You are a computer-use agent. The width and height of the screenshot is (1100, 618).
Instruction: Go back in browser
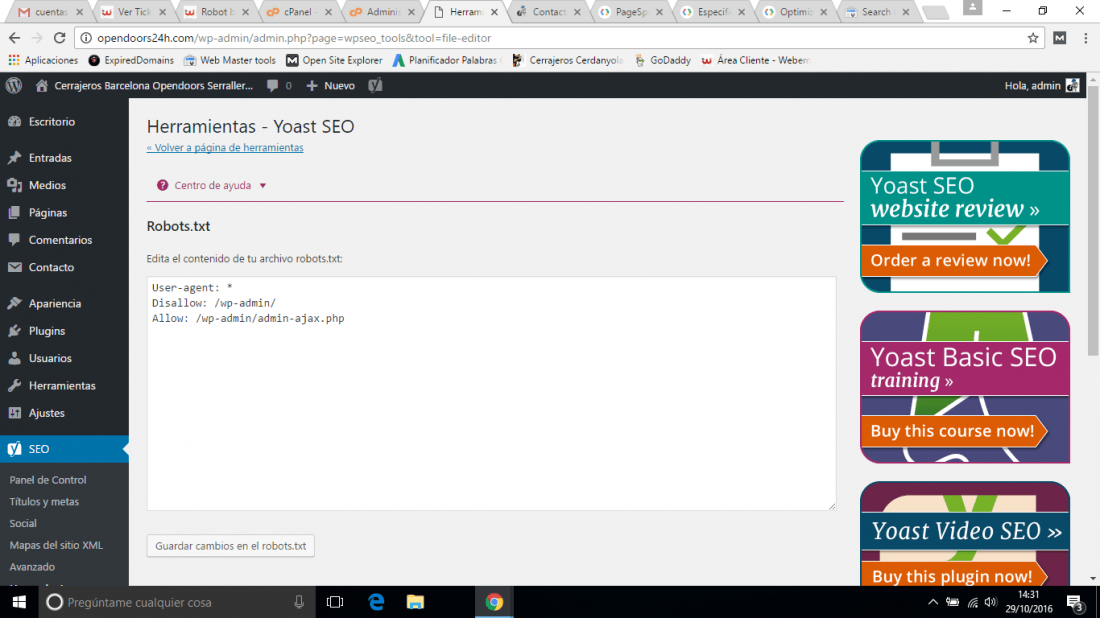point(15,38)
